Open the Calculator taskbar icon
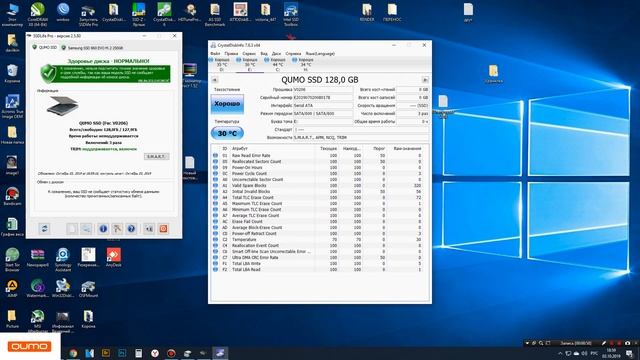Viewport: 640px width, 360px height. tap(138, 353)
